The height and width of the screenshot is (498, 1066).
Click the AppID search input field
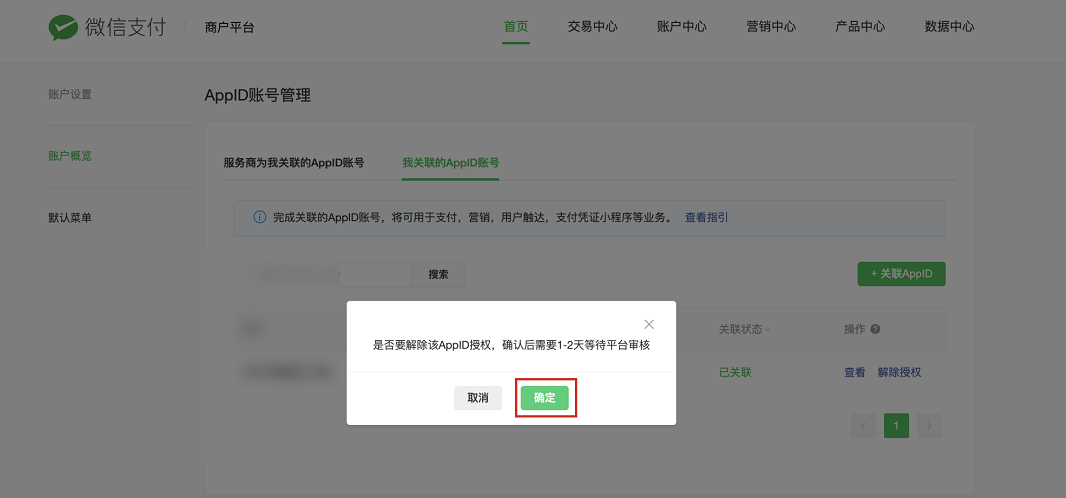point(323,274)
